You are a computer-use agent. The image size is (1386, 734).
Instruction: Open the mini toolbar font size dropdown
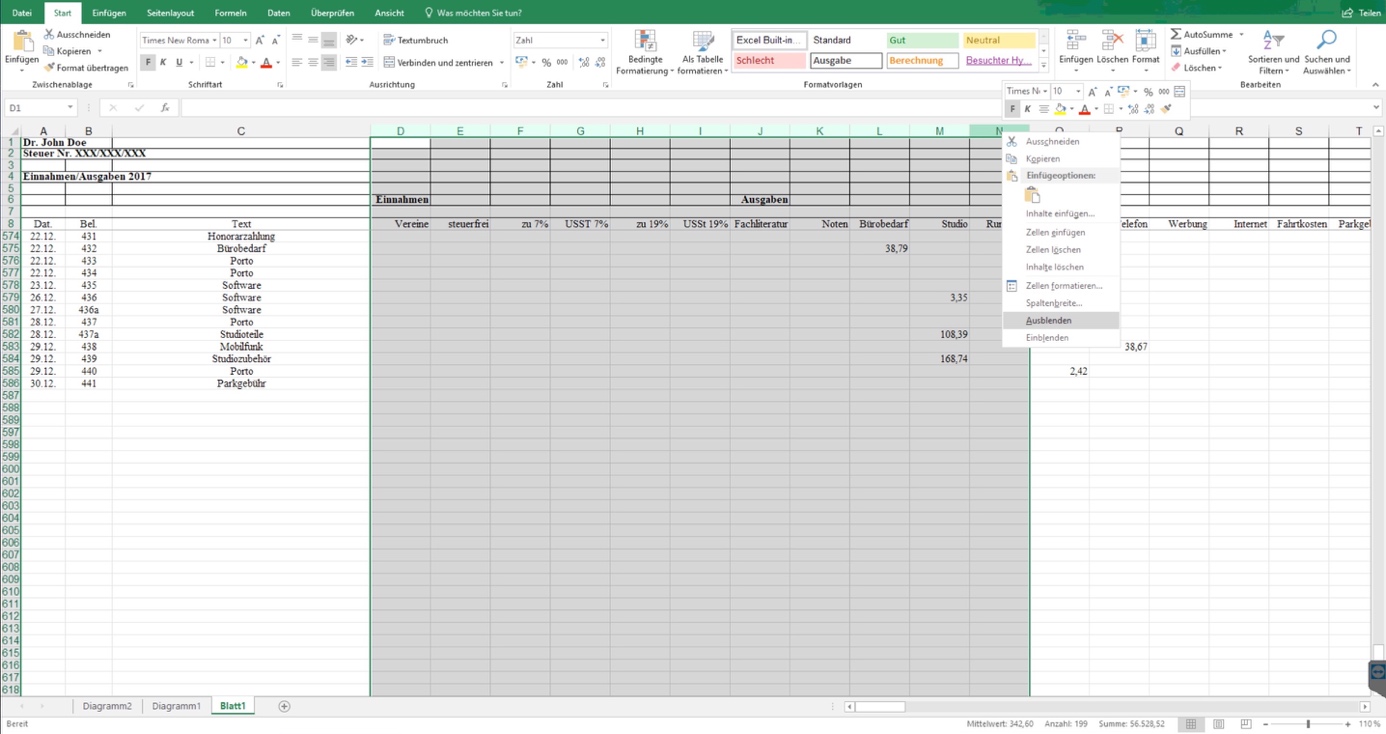[1077, 91]
